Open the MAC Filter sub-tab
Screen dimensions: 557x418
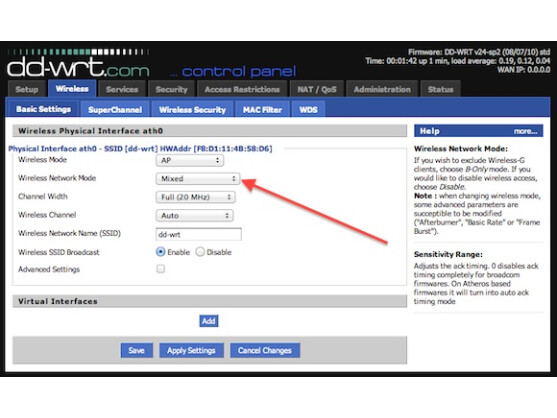click(x=262, y=109)
